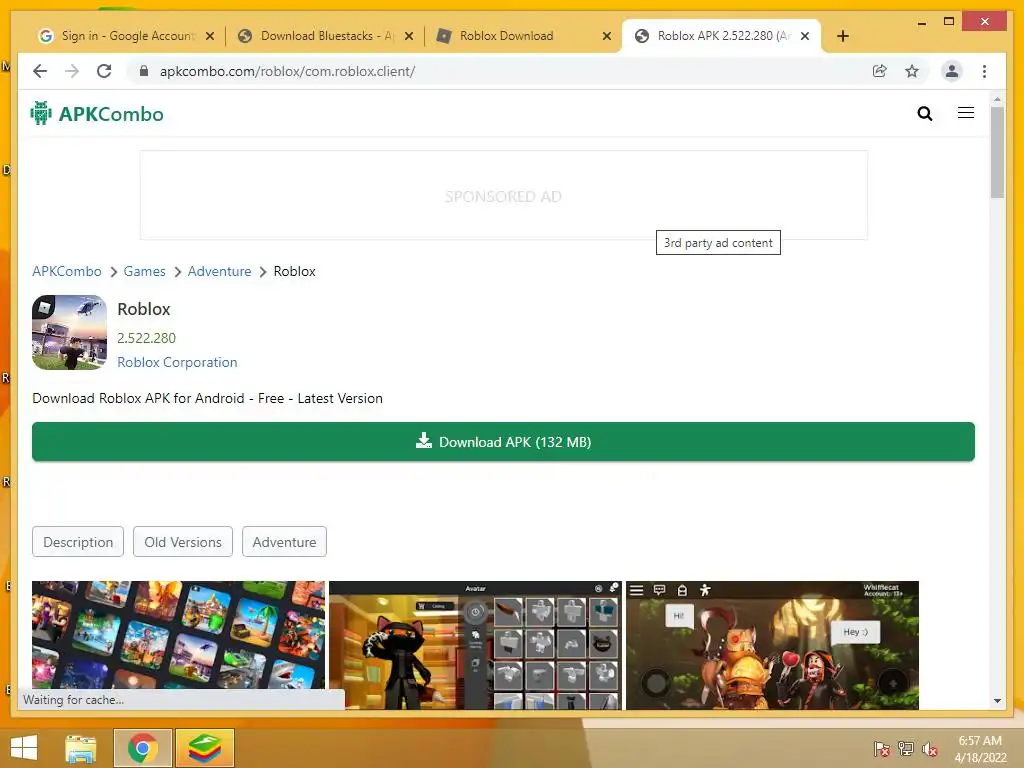
Task: Click the browser forward arrow
Action: pyautogui.click(x=72, y=71)
